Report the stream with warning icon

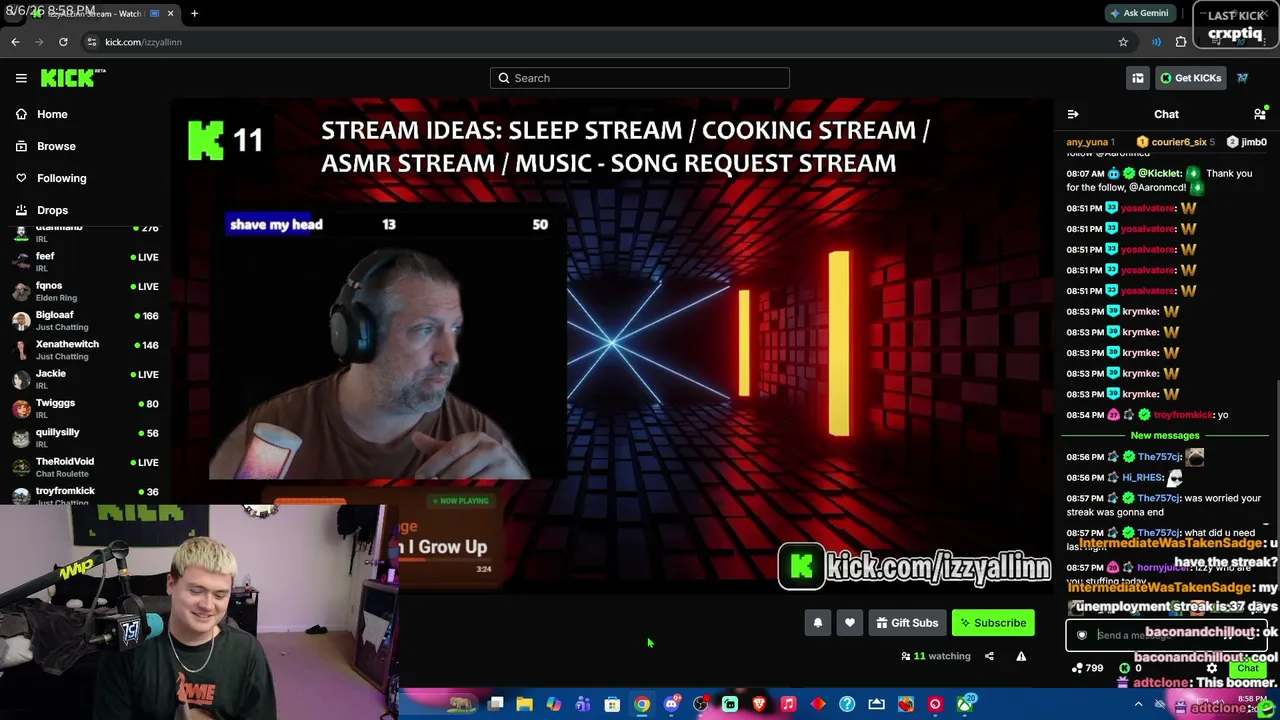[x=1021, y=656]
